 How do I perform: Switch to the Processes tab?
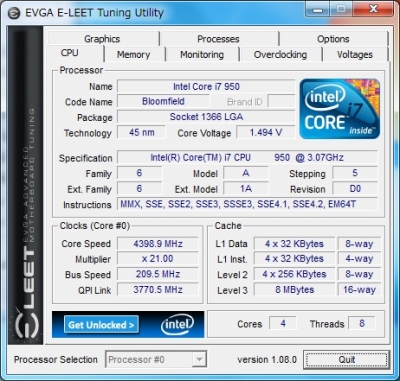[x=218, y=39]
